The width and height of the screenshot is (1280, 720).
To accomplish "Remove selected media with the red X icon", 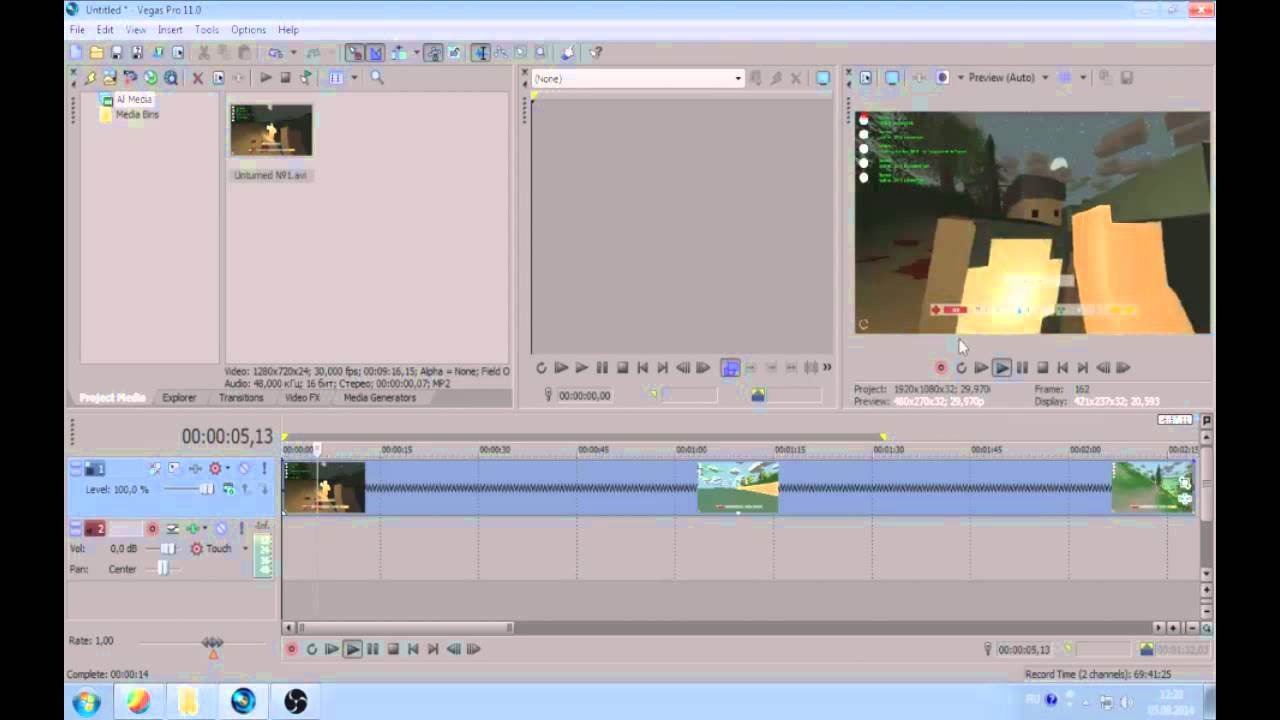I will (198, 77).
